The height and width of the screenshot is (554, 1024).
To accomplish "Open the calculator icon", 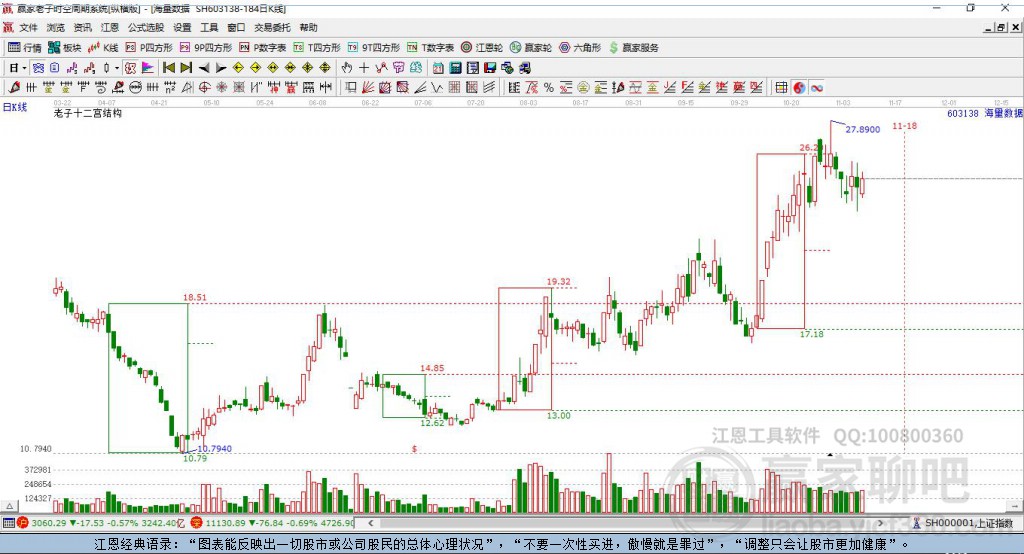I will [455, 68].
